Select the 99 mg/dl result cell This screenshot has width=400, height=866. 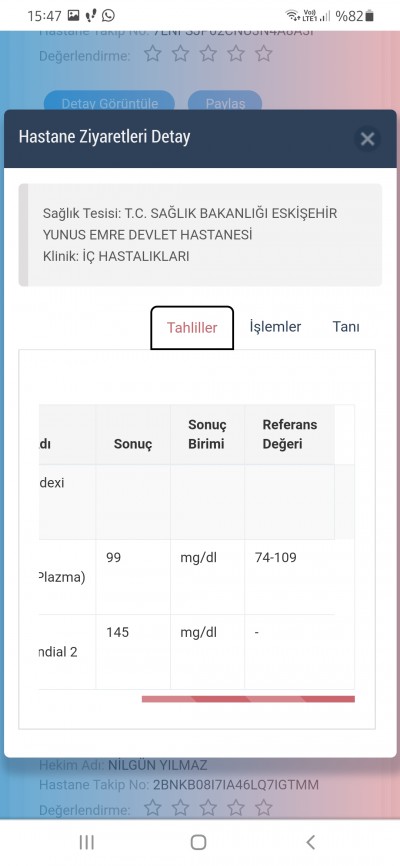click(x=133, y=577)
